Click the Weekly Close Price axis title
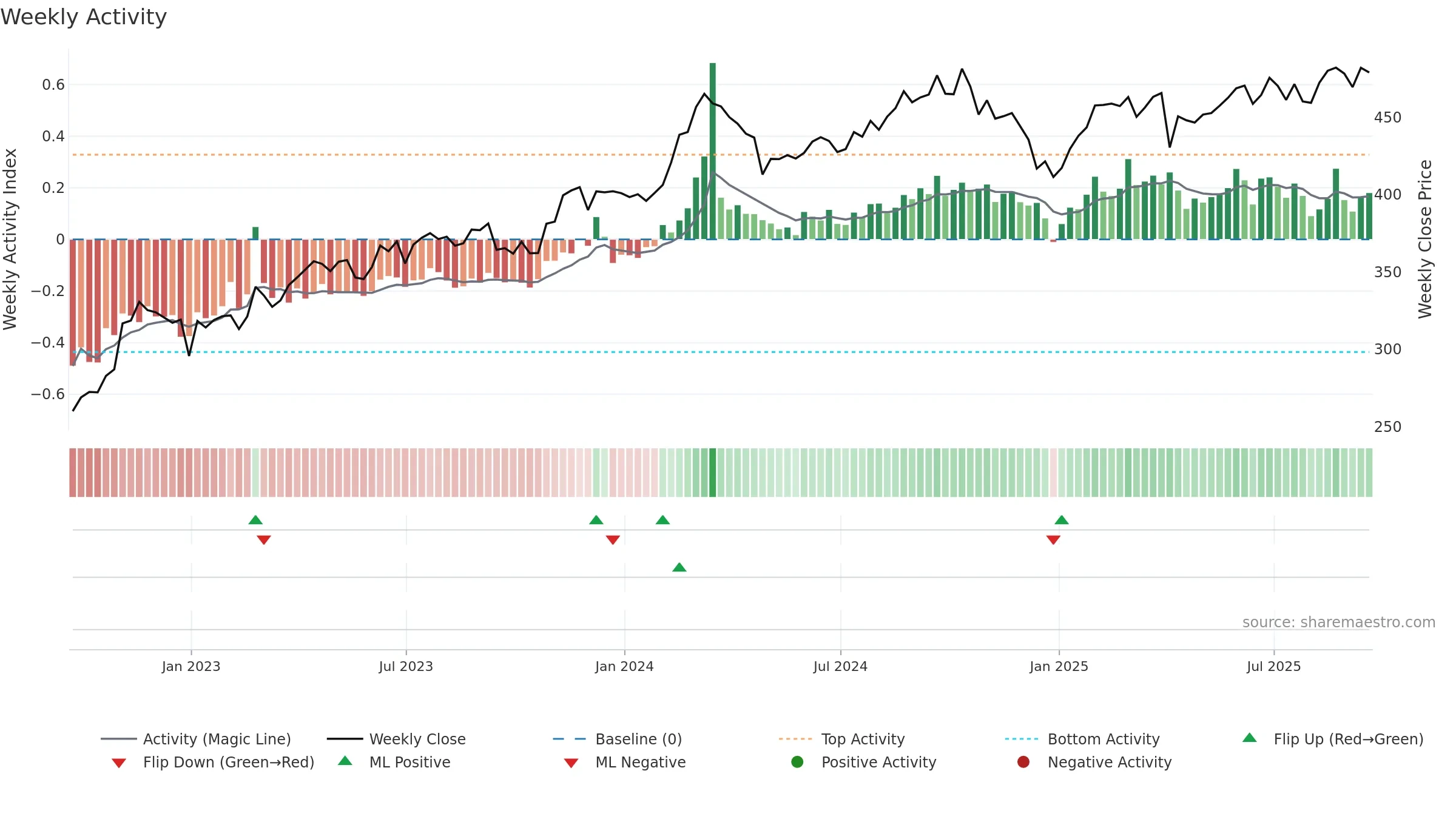This screenshot has width=1456, height=819. coord(1425,239)
